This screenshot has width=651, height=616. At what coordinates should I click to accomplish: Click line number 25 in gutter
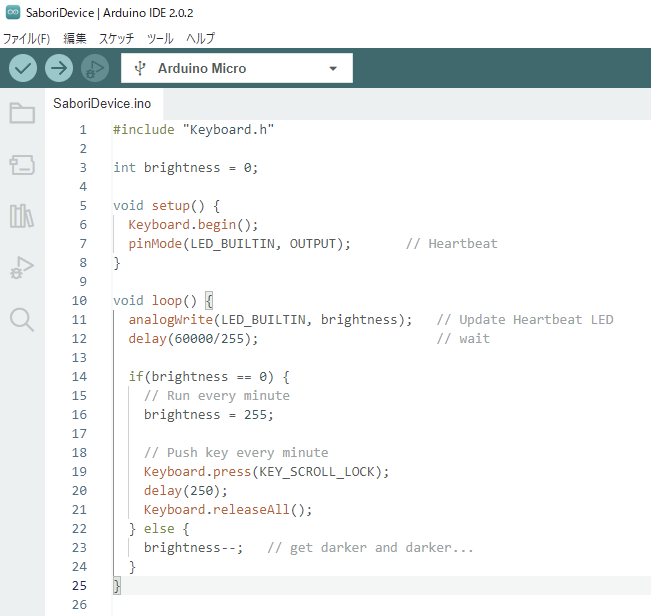pos(79,586)
